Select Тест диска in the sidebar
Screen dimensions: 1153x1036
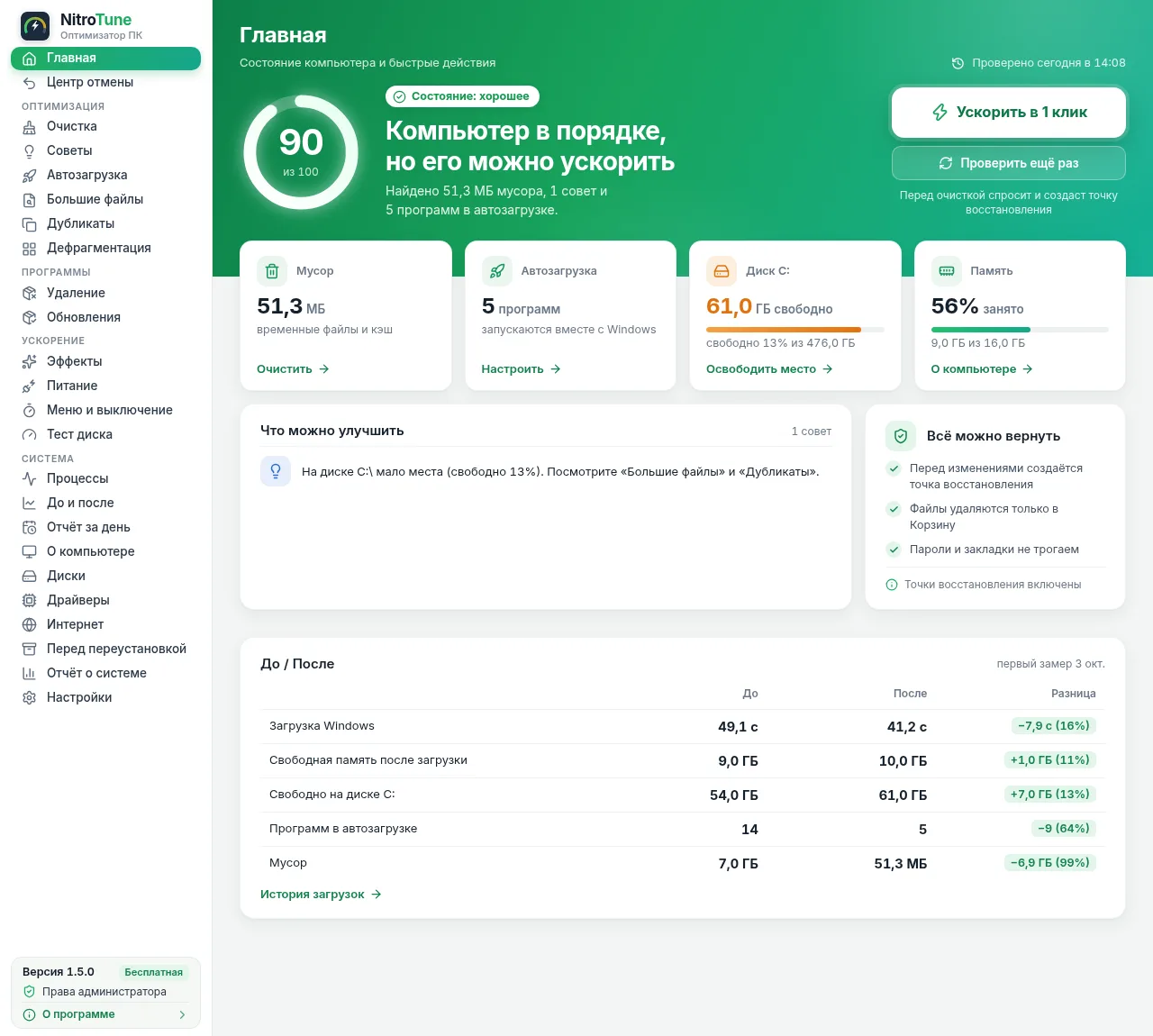[x=105, y=434]
